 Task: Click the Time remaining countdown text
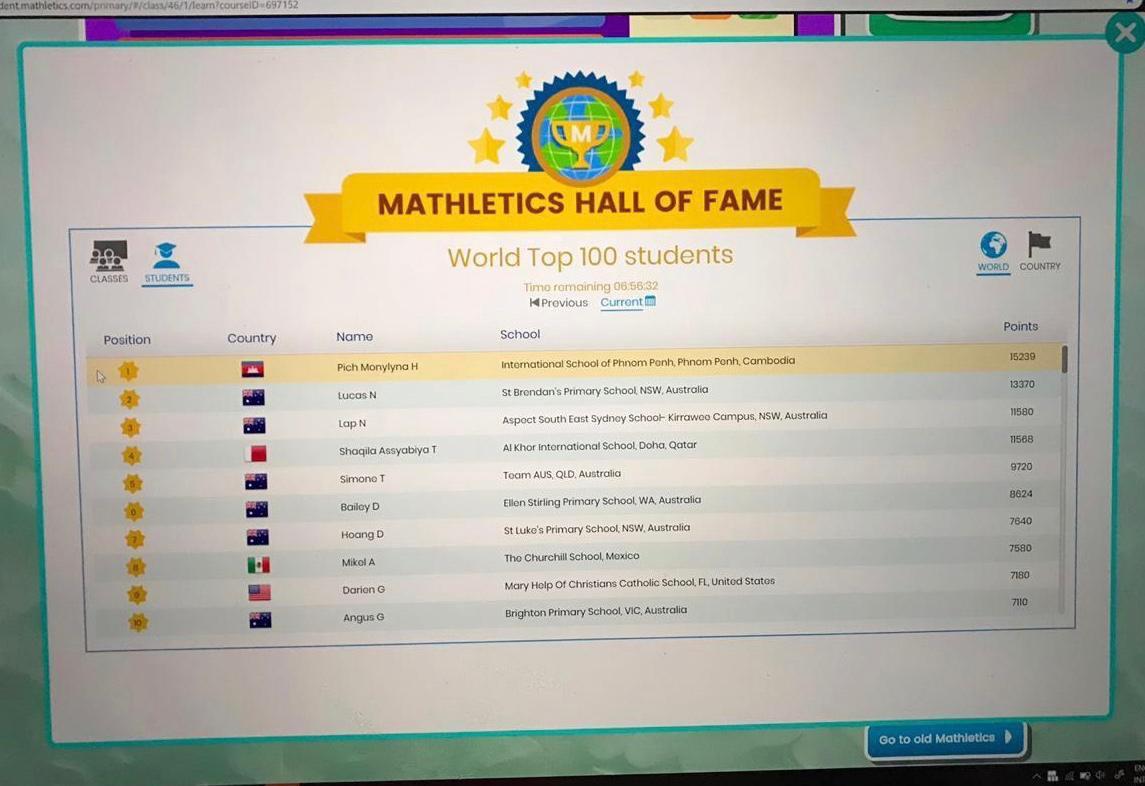[x=591, y=286]
